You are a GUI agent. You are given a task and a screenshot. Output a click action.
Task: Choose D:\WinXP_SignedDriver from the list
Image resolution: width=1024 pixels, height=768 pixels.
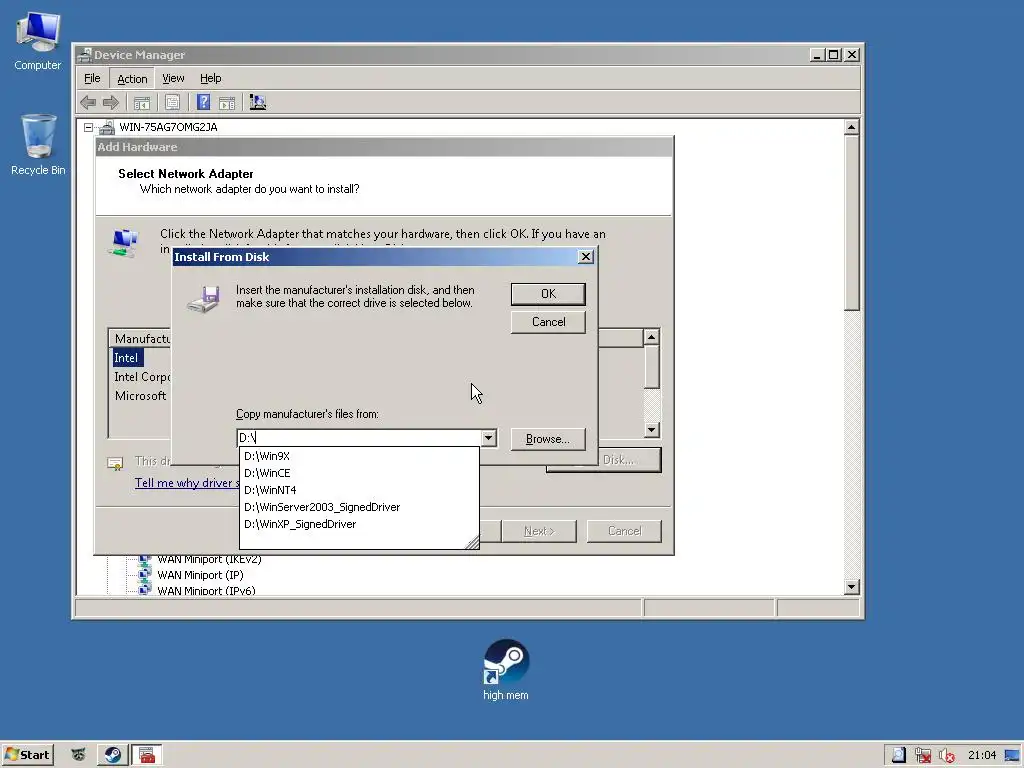[359, 524]
